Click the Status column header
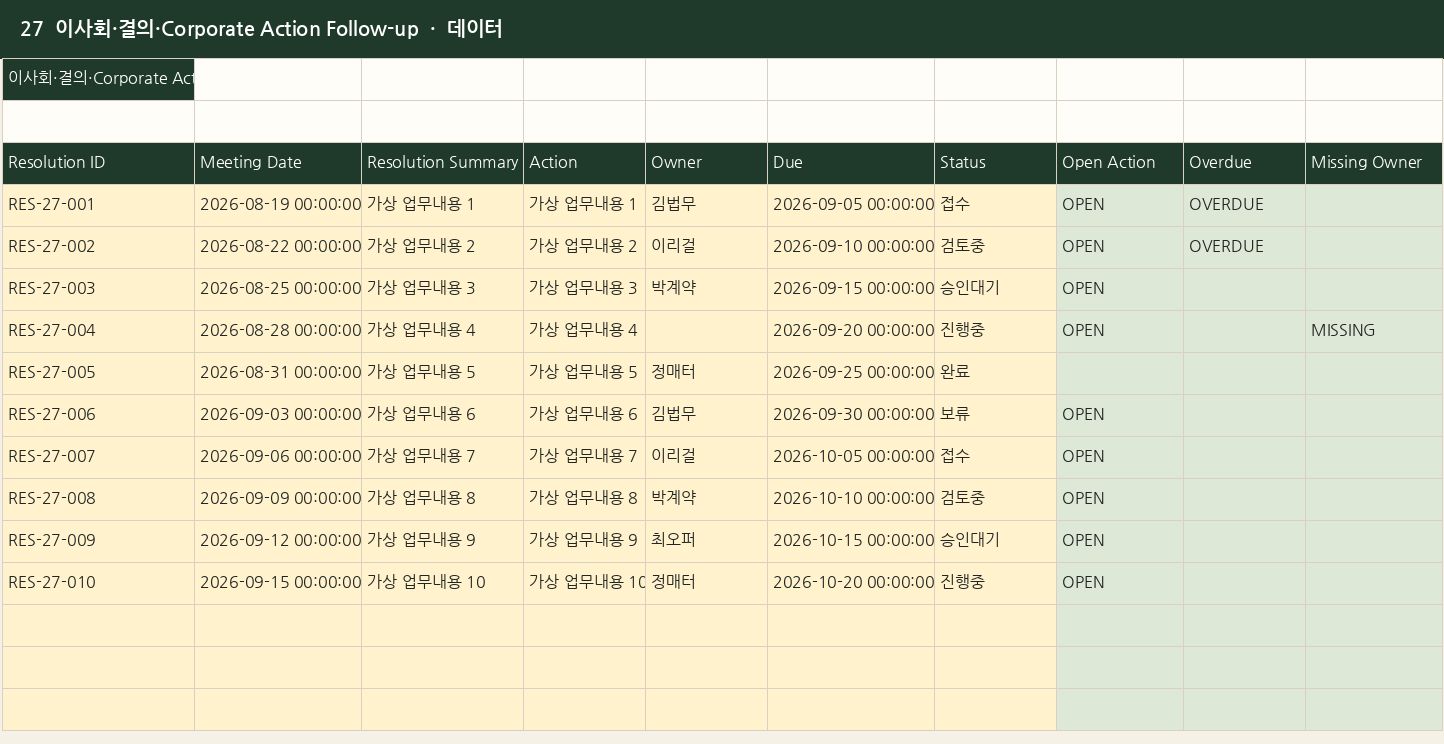Image resolution: width=1444 pixels, height=744 pixels. pos(995,163)
